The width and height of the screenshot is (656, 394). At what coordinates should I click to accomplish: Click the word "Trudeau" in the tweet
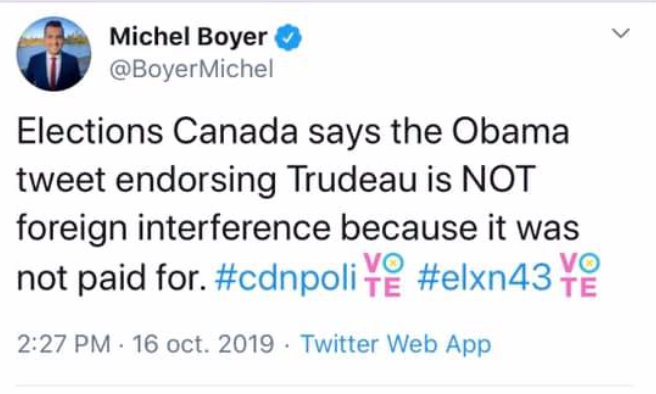coord(352,179)
